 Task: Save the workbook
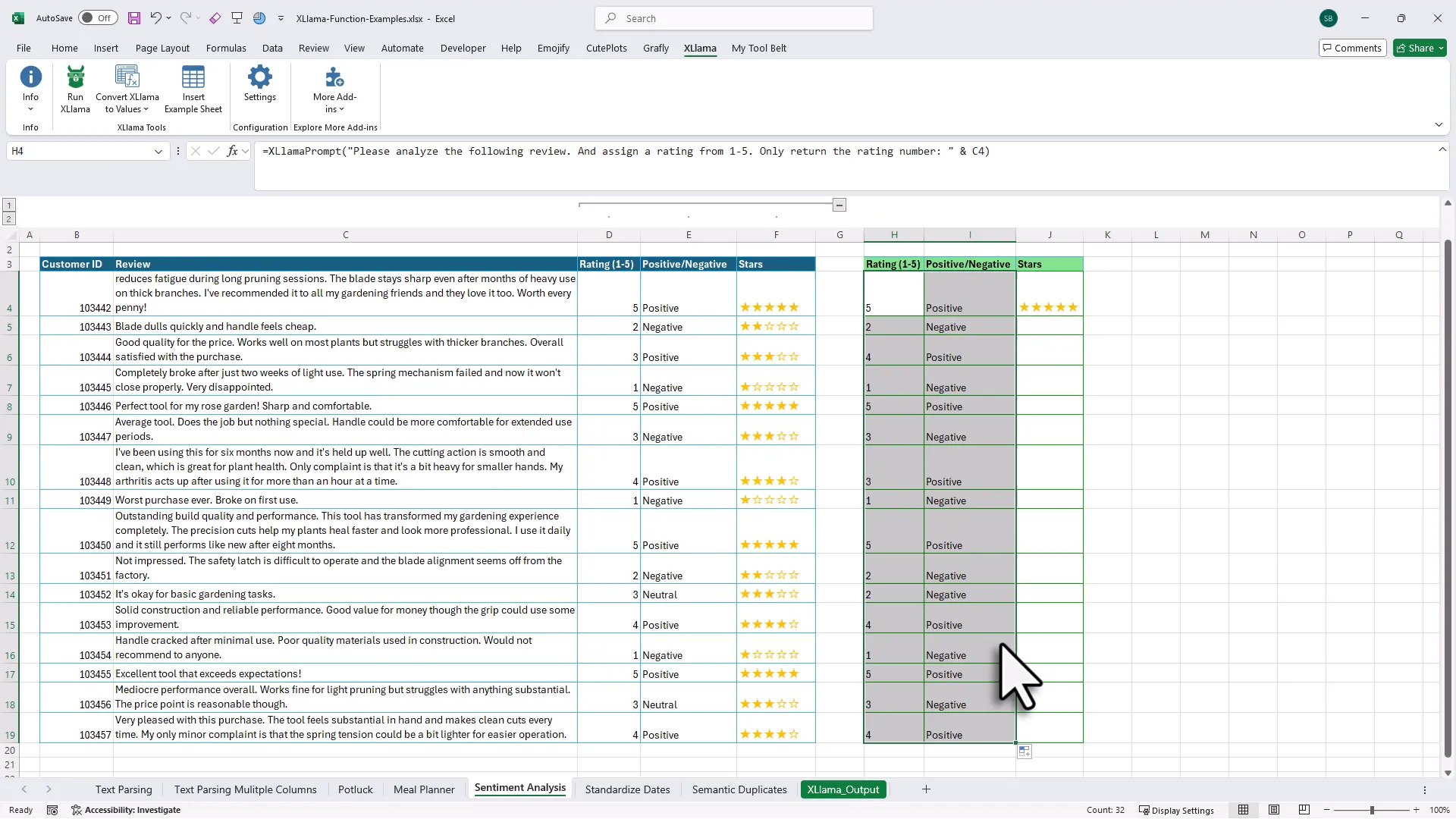coord(134,18)
